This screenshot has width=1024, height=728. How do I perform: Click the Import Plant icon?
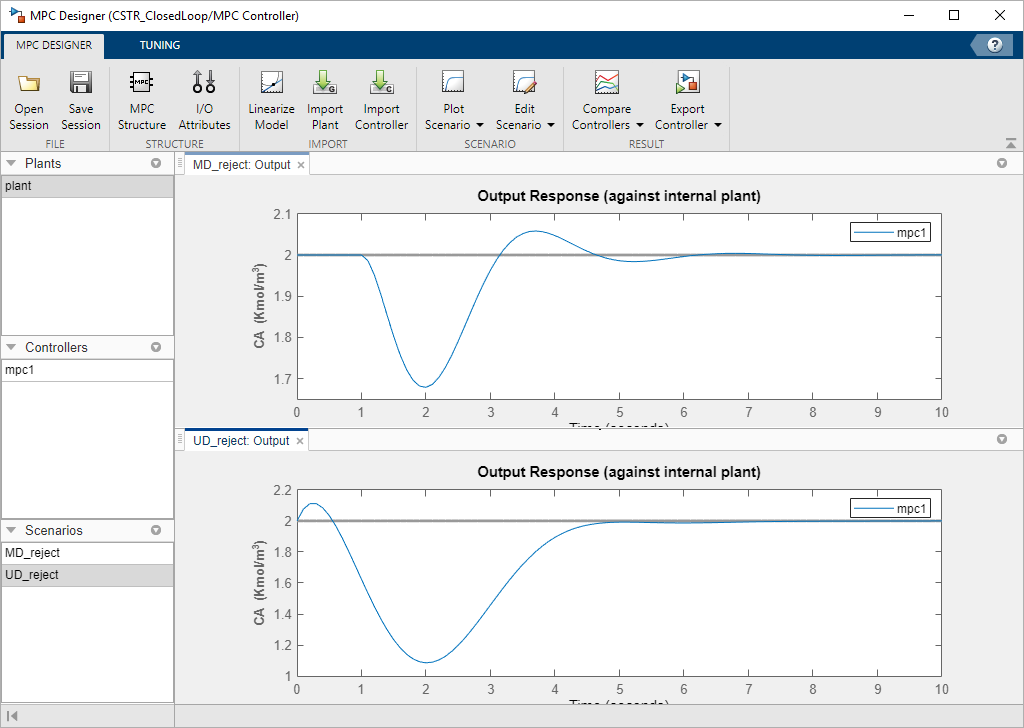(x=325, y=84)
